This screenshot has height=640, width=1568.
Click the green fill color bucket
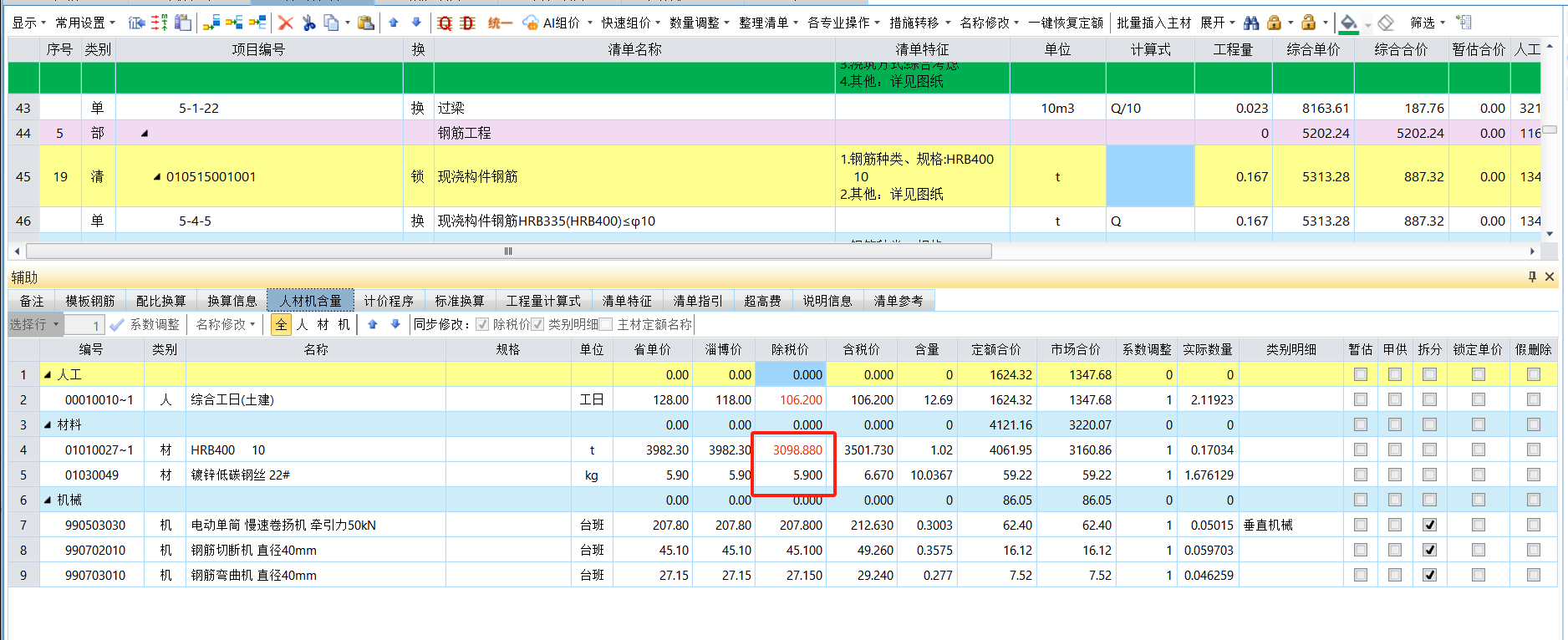[x=1348, y=23]
